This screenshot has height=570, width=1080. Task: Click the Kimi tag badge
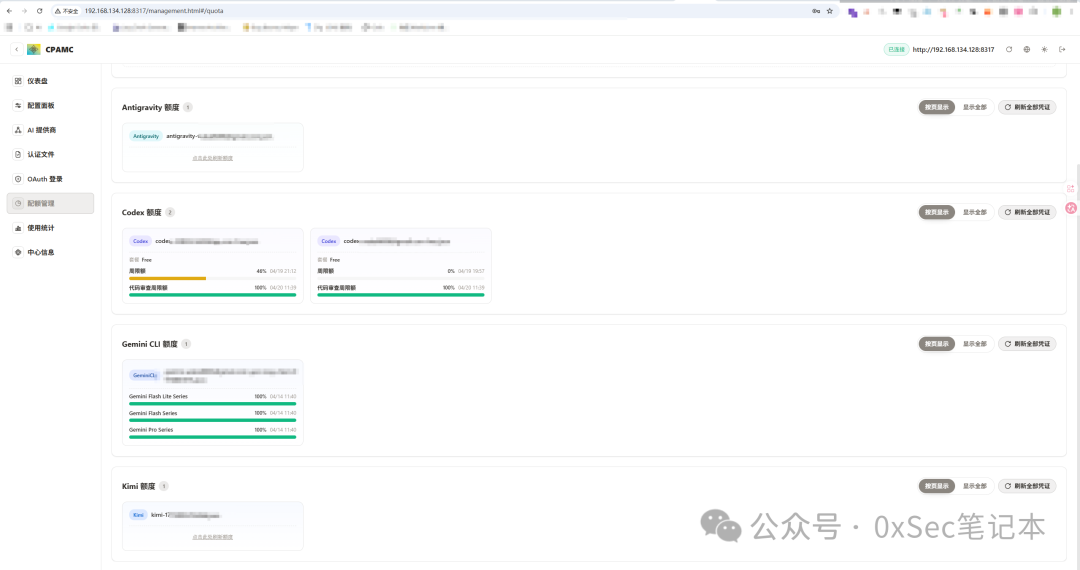(x=138, y=515)
